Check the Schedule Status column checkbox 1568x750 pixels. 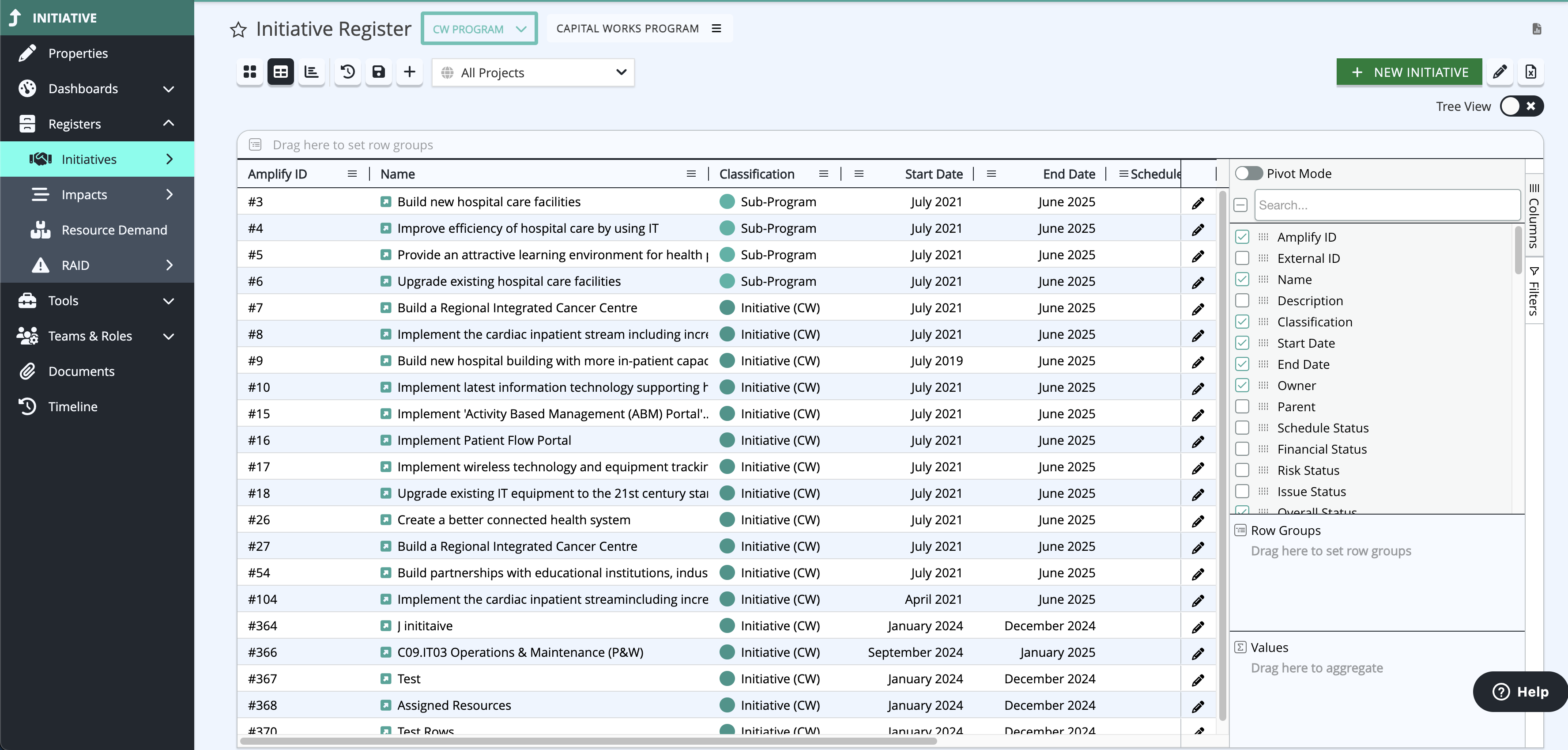click(x=1242, y=428)
